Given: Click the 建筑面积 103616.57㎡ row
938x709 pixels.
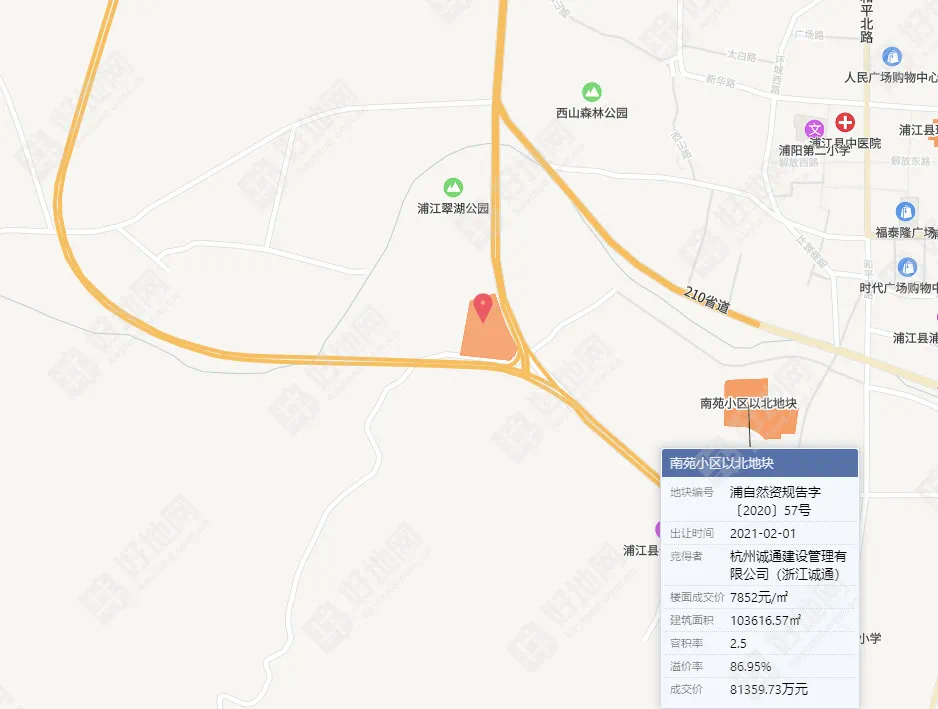Looking at the screenshot, I should click(x=760, y=620).
